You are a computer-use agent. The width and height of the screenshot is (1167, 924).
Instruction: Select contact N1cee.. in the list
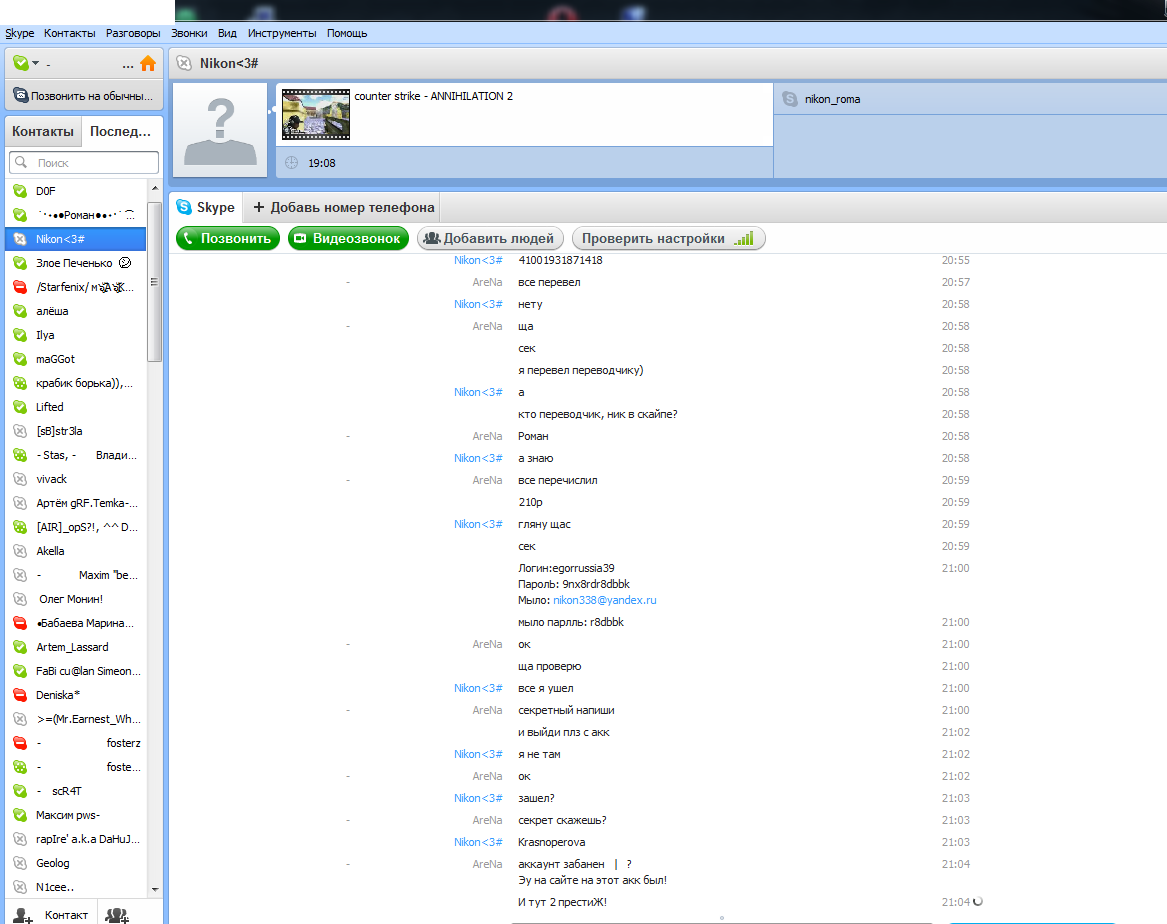click(76, 887)
